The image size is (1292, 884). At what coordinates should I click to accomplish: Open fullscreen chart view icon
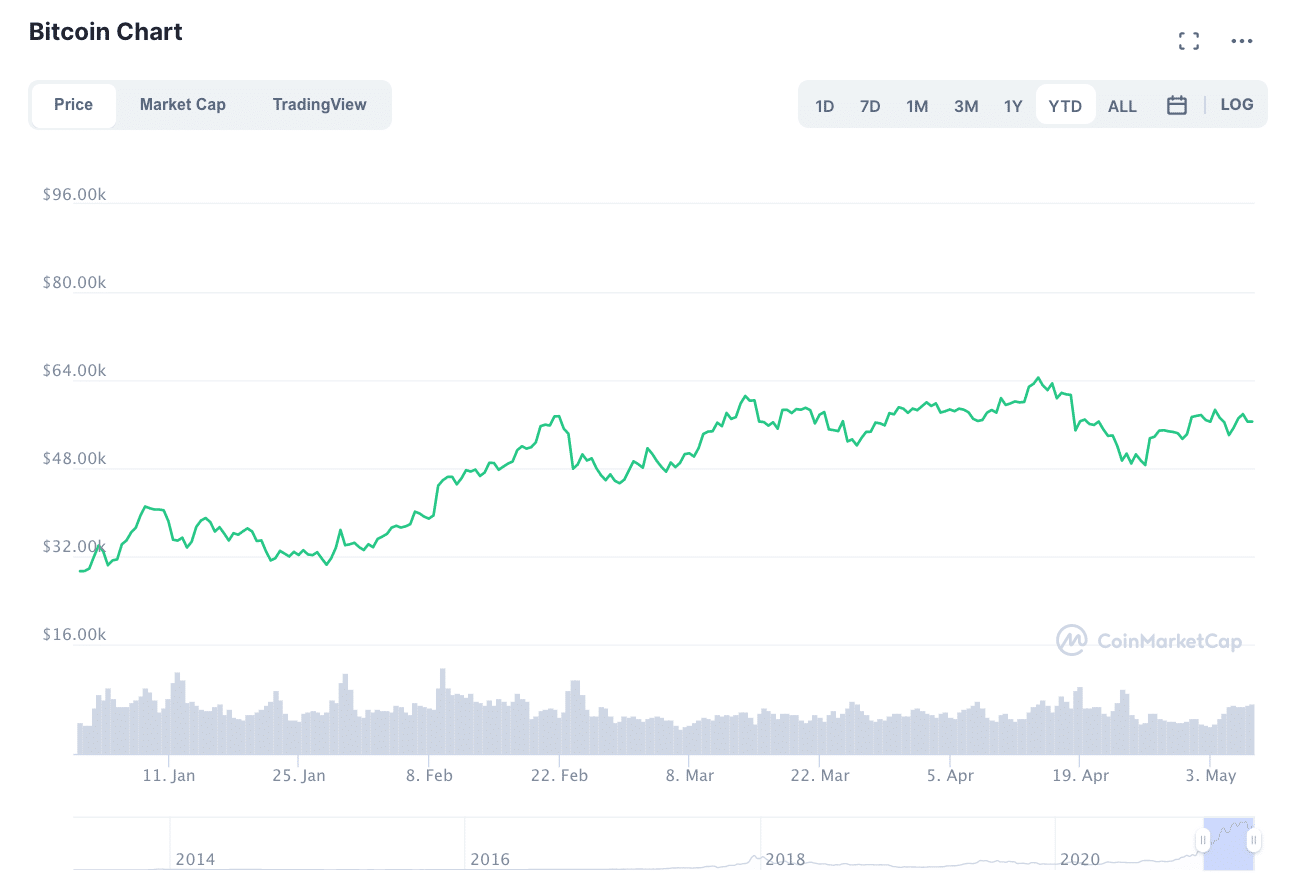(1188, 41)
